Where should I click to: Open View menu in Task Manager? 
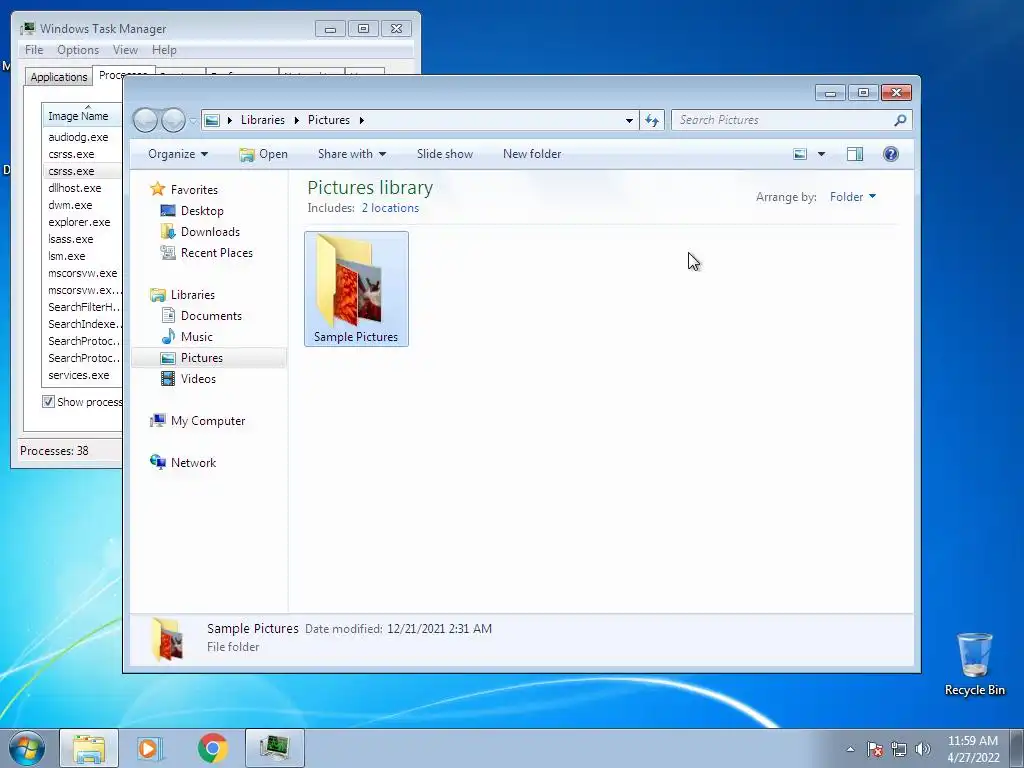[125, 50]
